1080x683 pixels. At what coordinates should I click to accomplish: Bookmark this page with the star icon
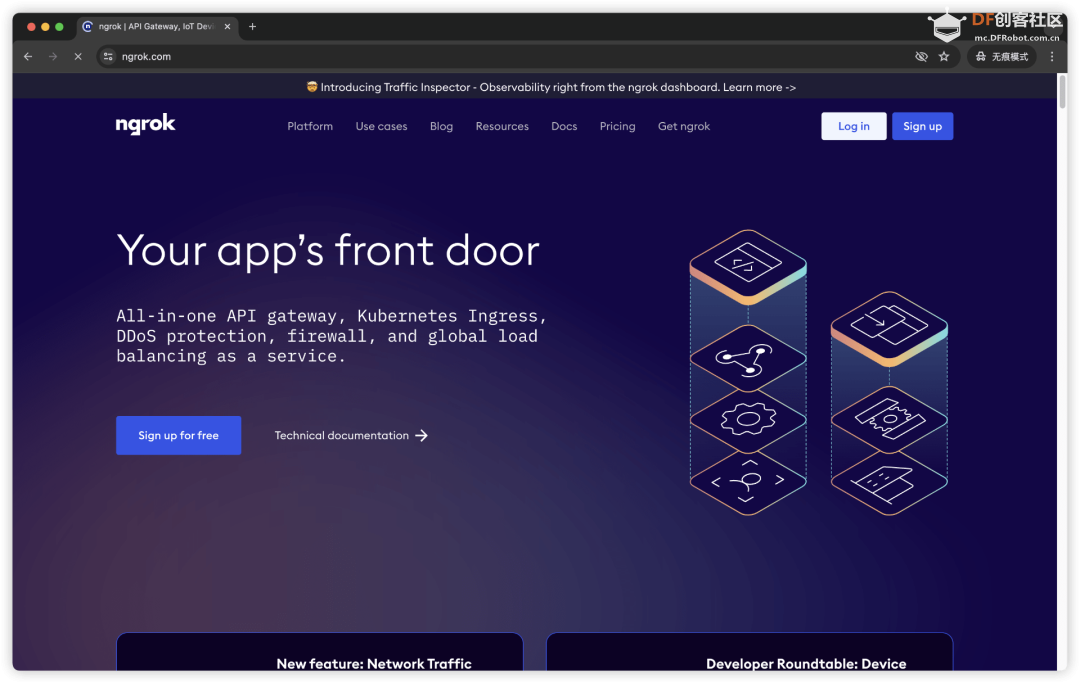[944, 56]
